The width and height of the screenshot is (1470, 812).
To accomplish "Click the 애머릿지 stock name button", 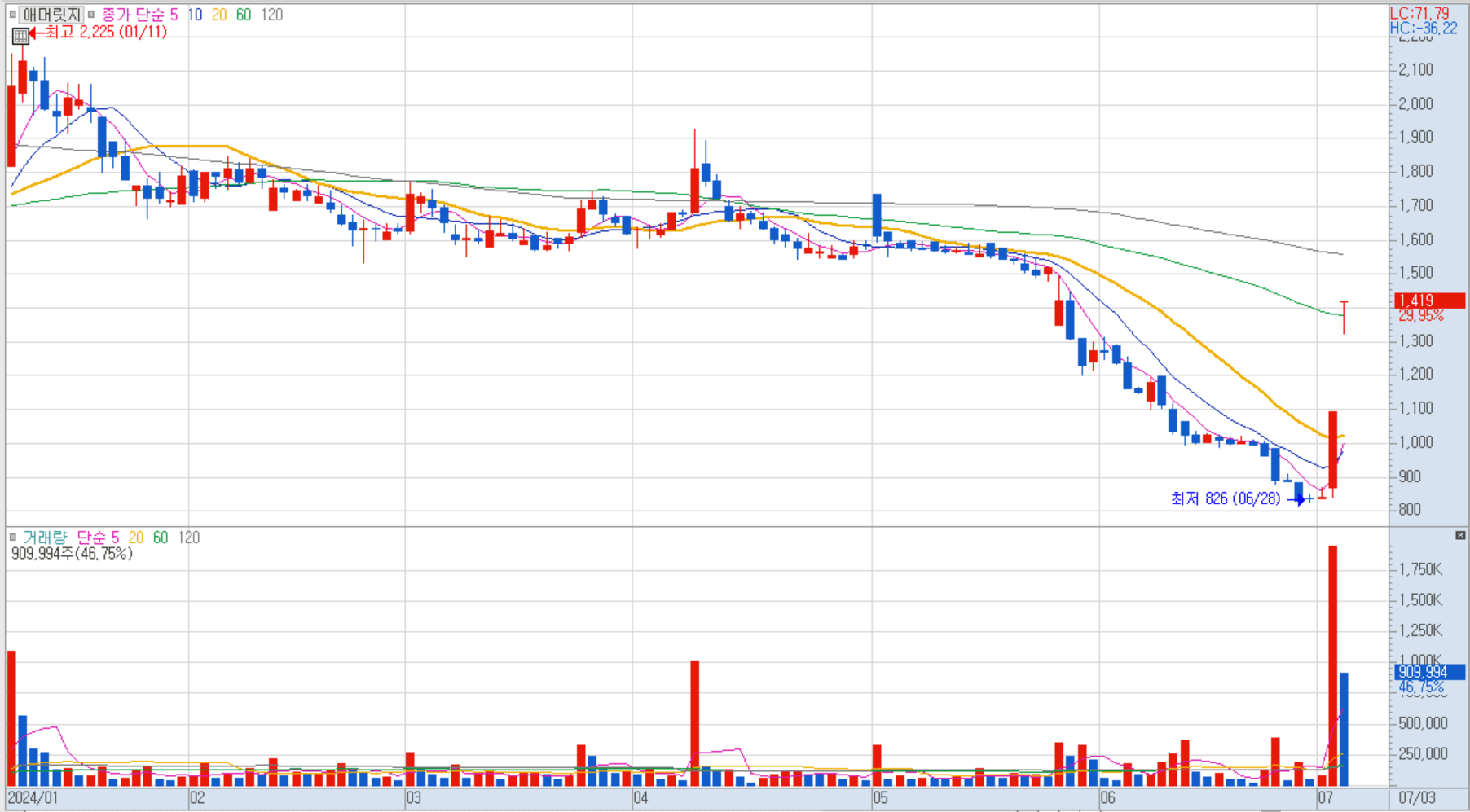I will click(51, 15).
